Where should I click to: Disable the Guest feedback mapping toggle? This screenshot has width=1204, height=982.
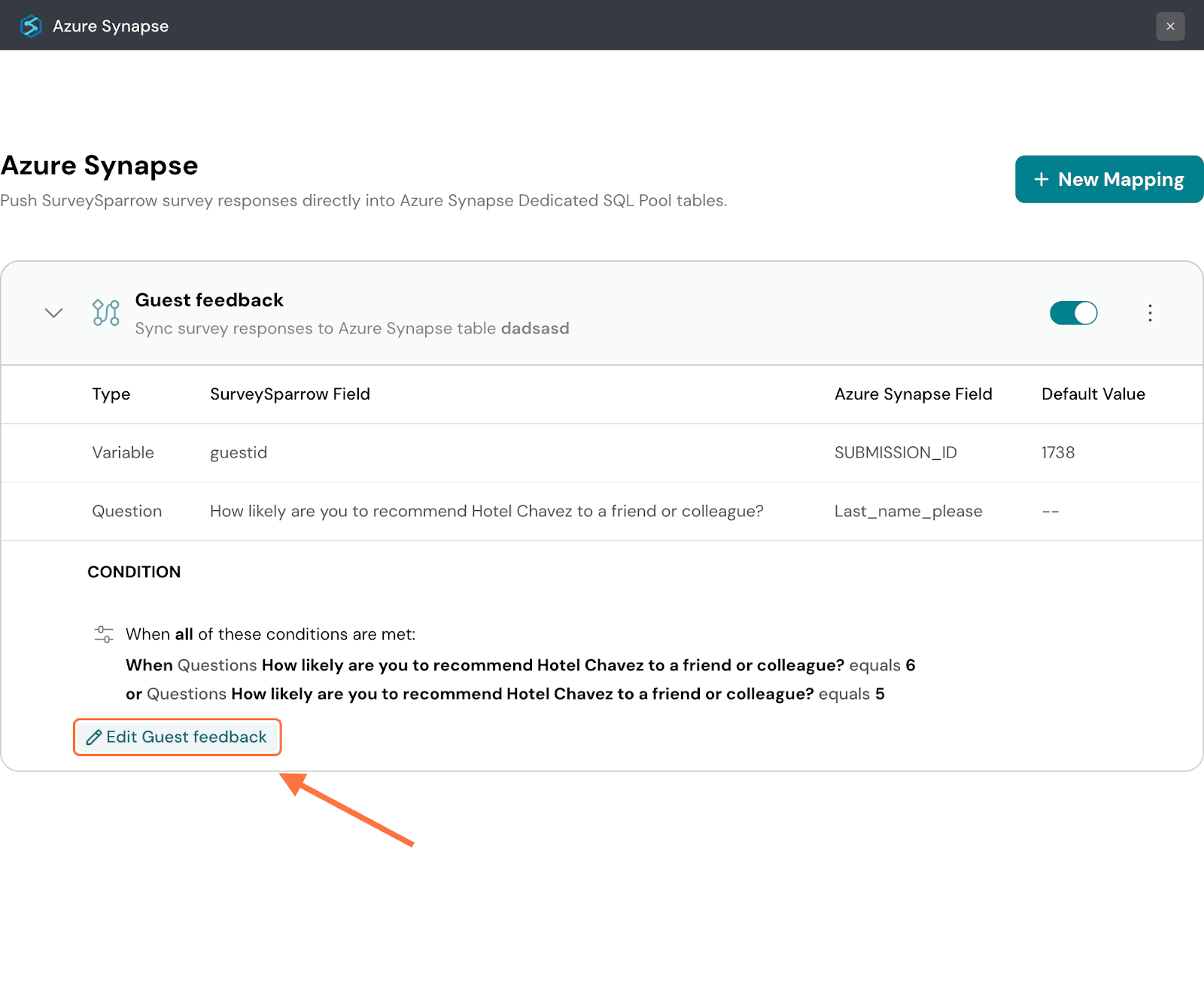(x=1073, y=313)
